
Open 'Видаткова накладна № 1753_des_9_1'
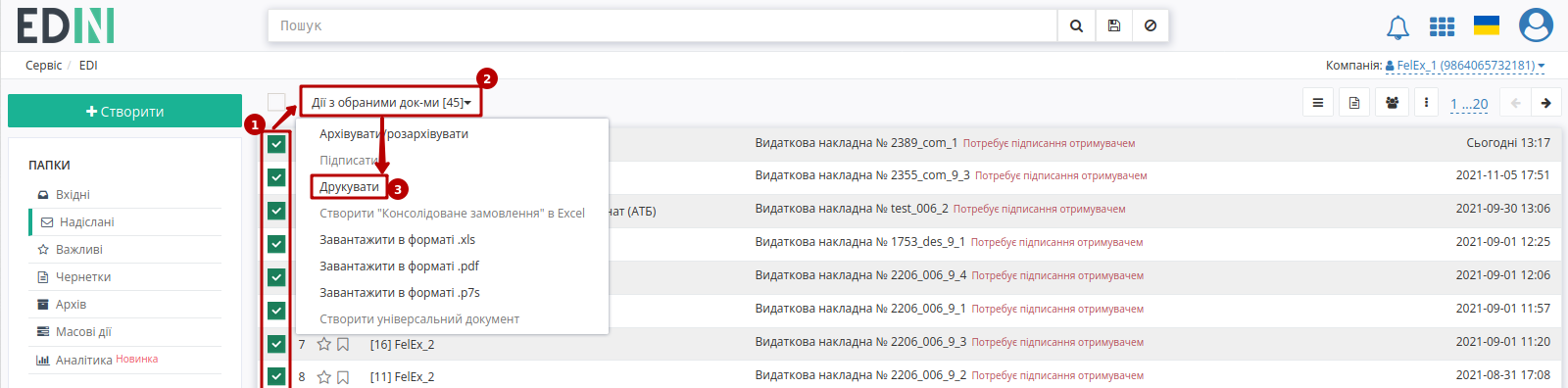(x=860, y=242)
